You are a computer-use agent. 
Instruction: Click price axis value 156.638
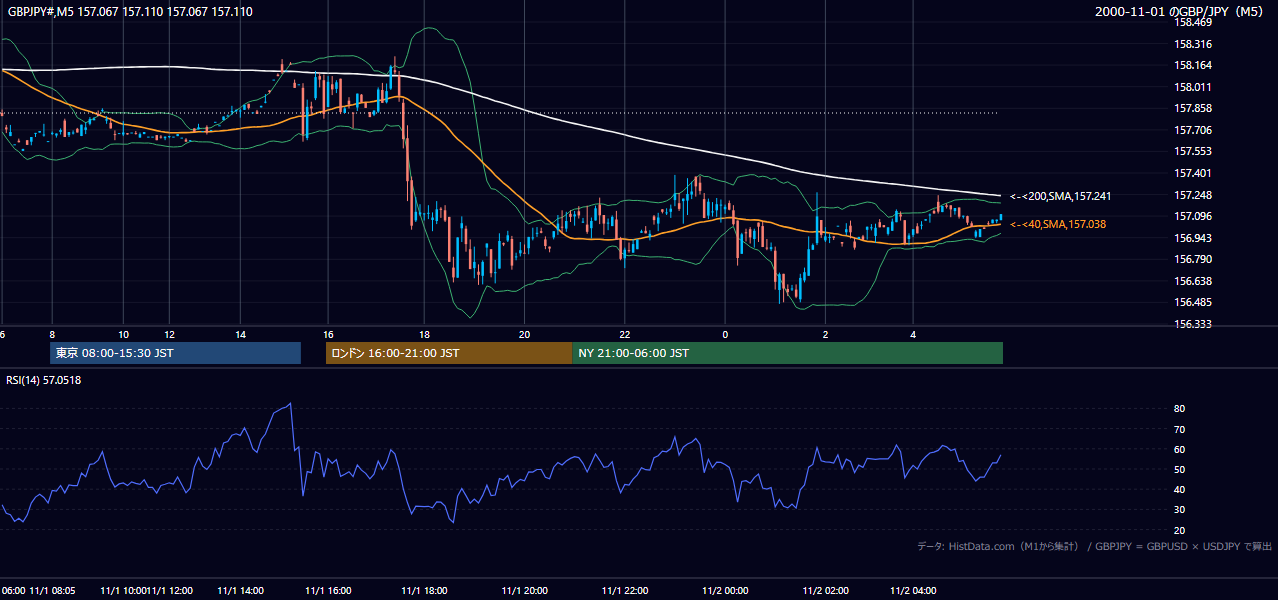click(x=1193, y=281)
